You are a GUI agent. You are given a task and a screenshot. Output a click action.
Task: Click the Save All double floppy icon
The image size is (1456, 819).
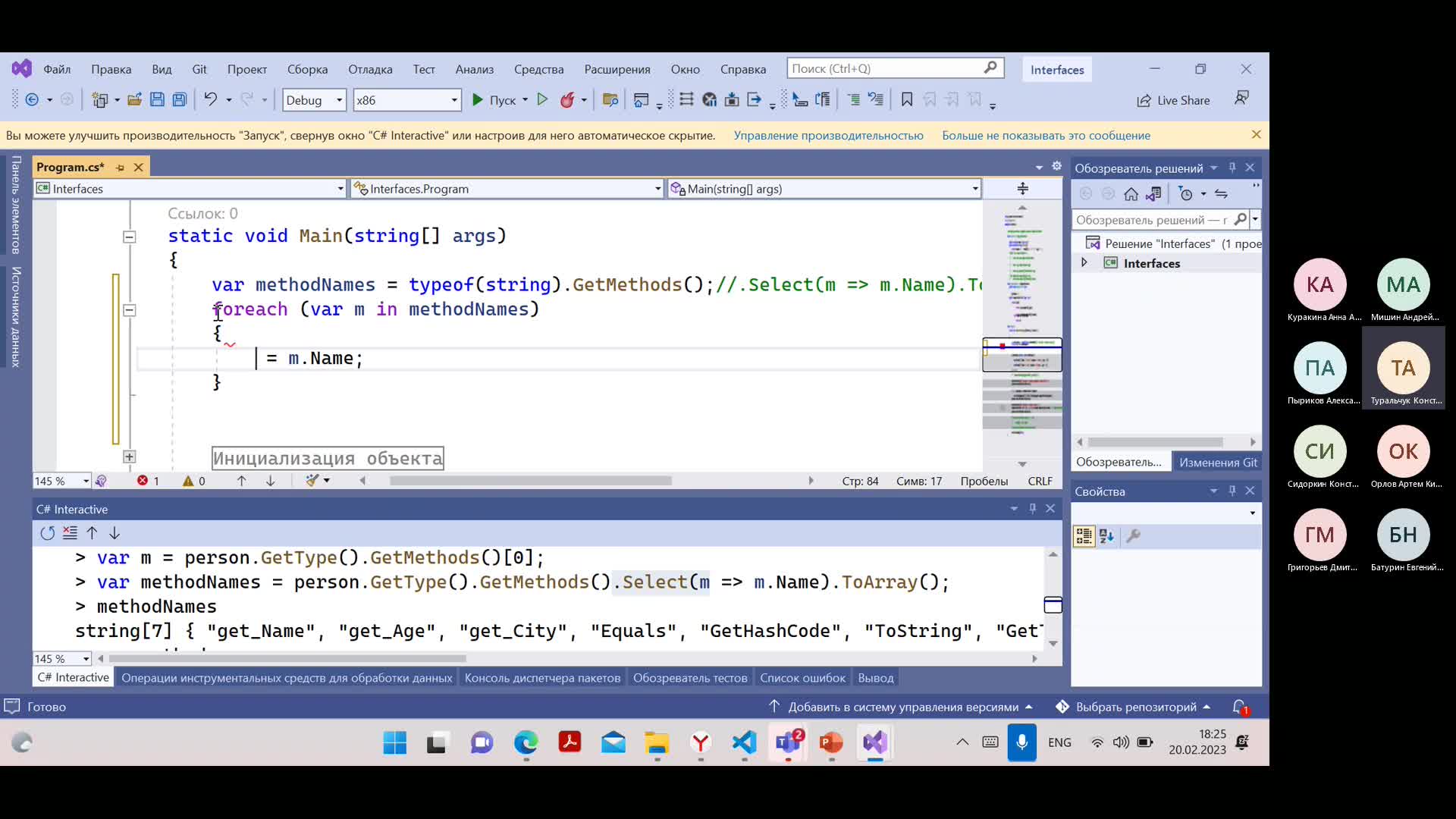(180, 99)
